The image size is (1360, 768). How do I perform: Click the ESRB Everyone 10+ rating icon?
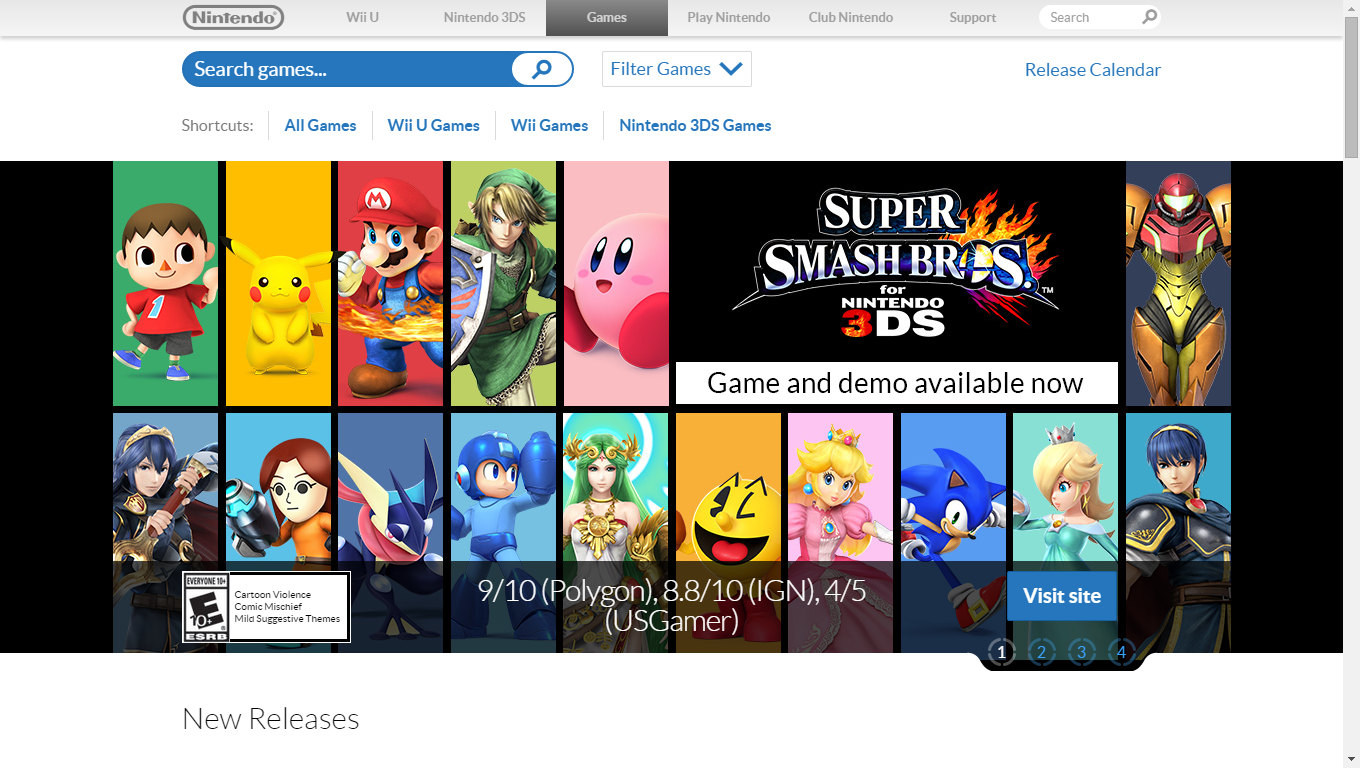click(x=205, y=607)
